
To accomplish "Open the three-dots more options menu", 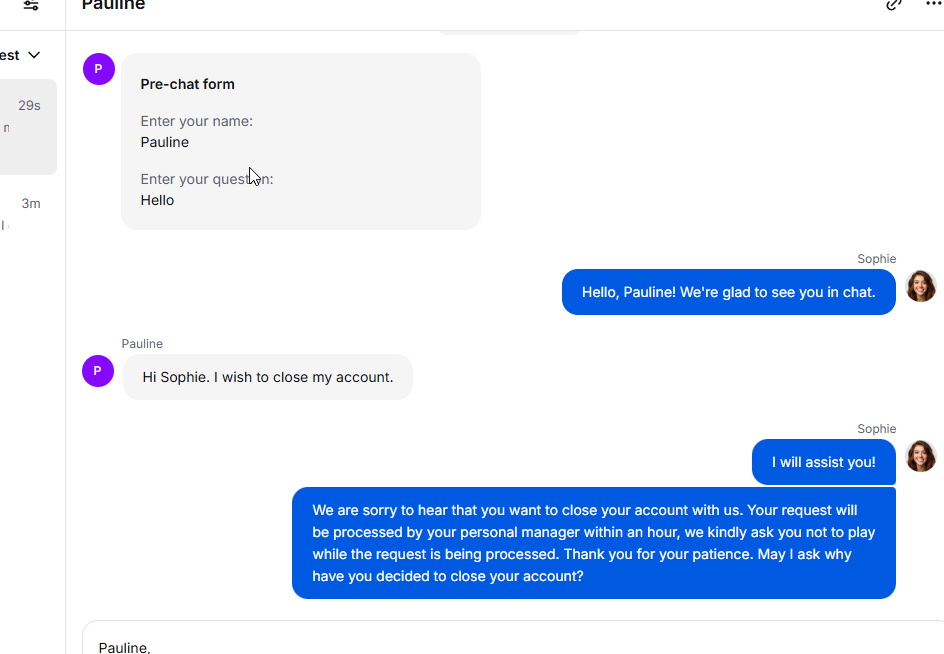I will point(933,5).
